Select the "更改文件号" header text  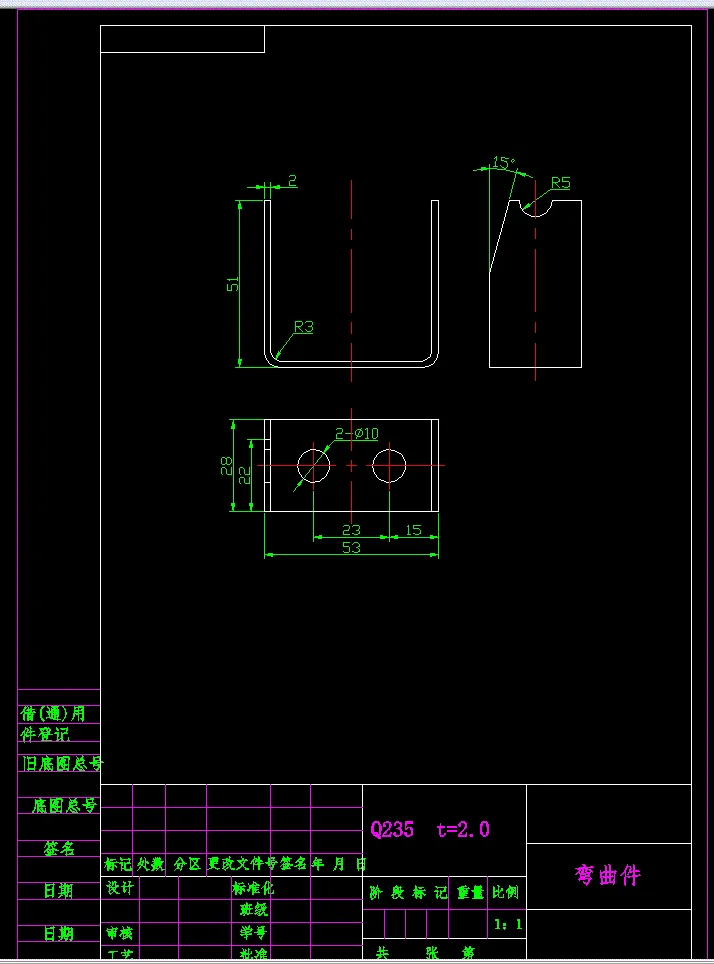(243, 864)
